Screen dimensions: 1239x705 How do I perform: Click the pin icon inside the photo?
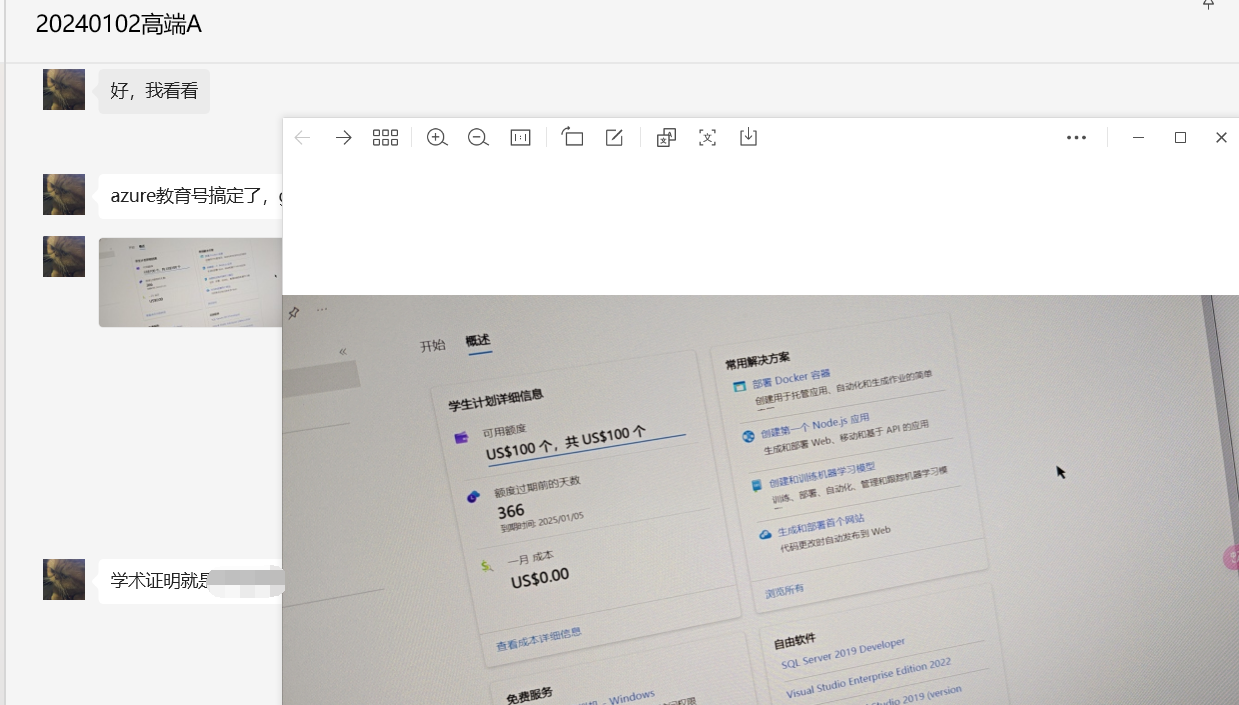pos(293,313)
